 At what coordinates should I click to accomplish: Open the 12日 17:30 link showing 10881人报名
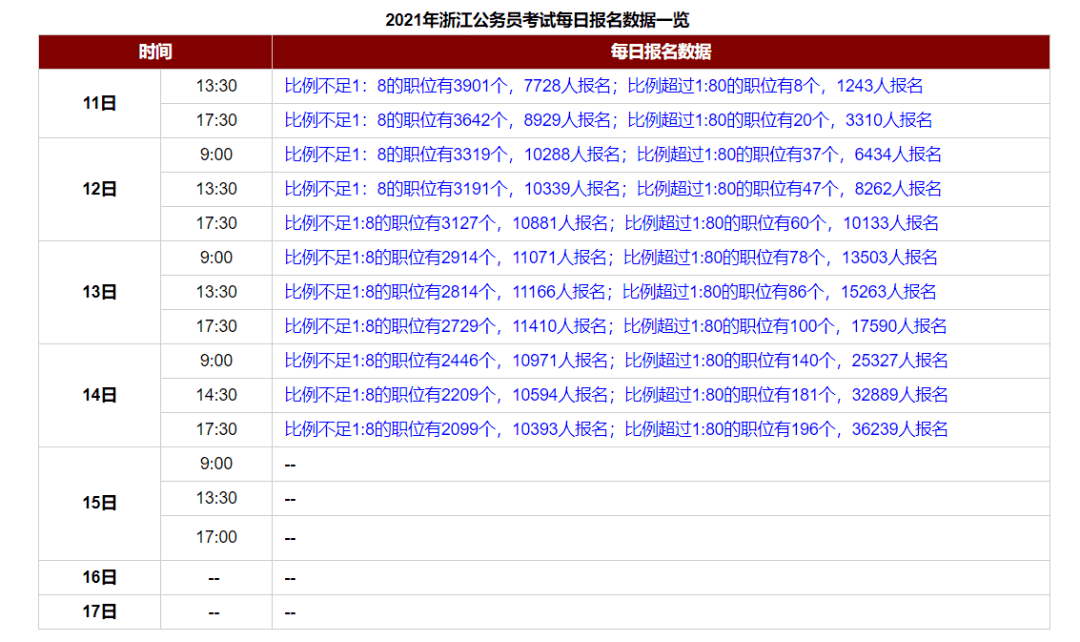pyautogui.click(x=612, y=224)
